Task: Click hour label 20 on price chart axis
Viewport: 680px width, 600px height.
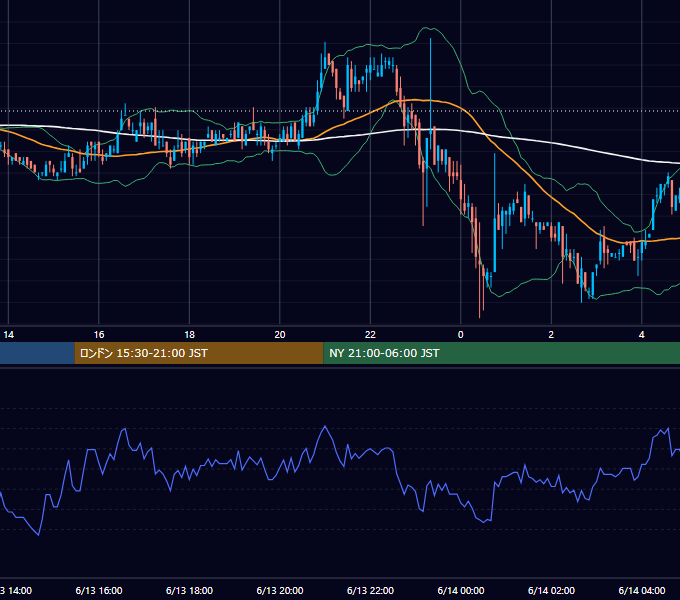Action: coord(280,335)
